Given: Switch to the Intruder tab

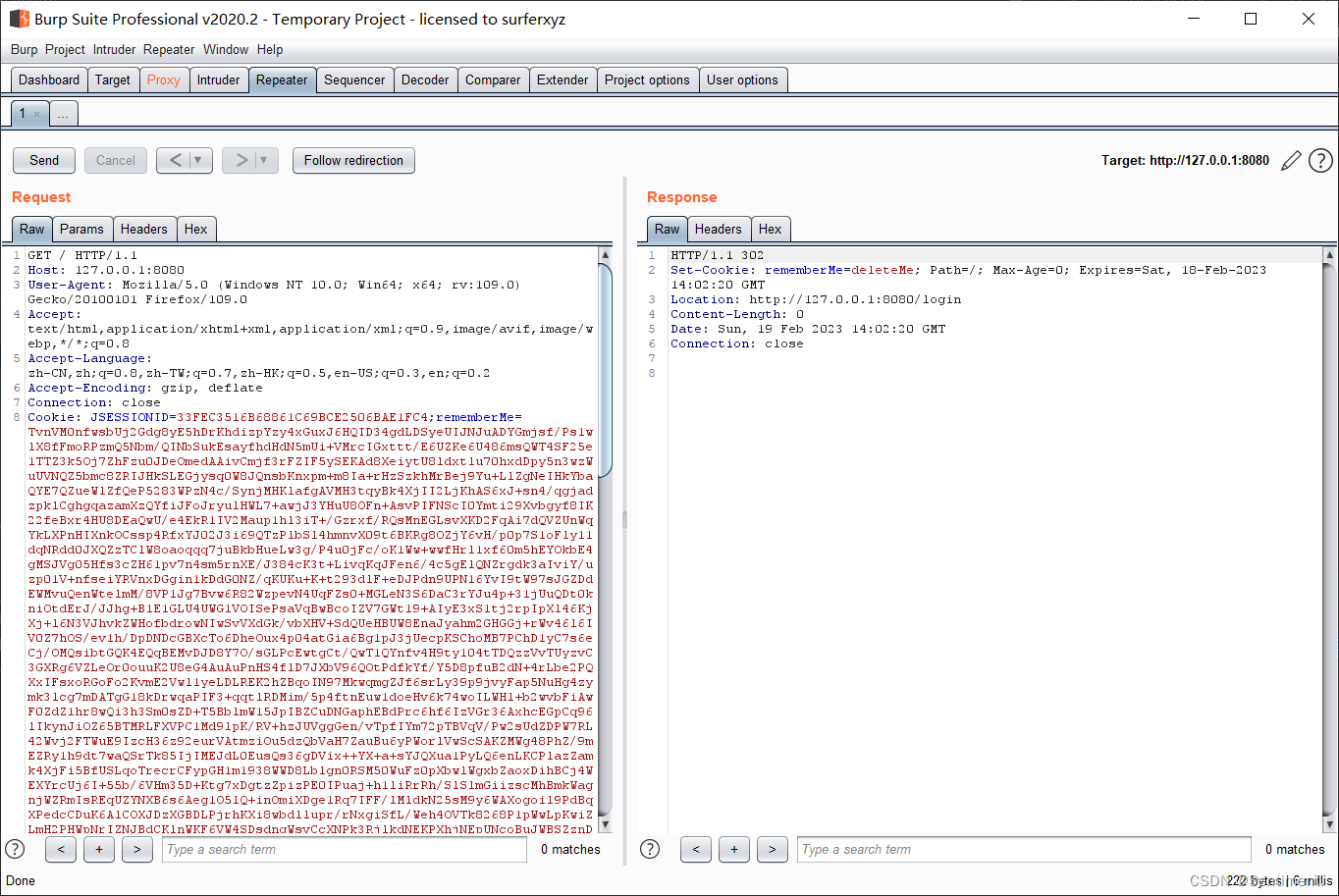Looking at the screenshot, I should tap(218, 80).
